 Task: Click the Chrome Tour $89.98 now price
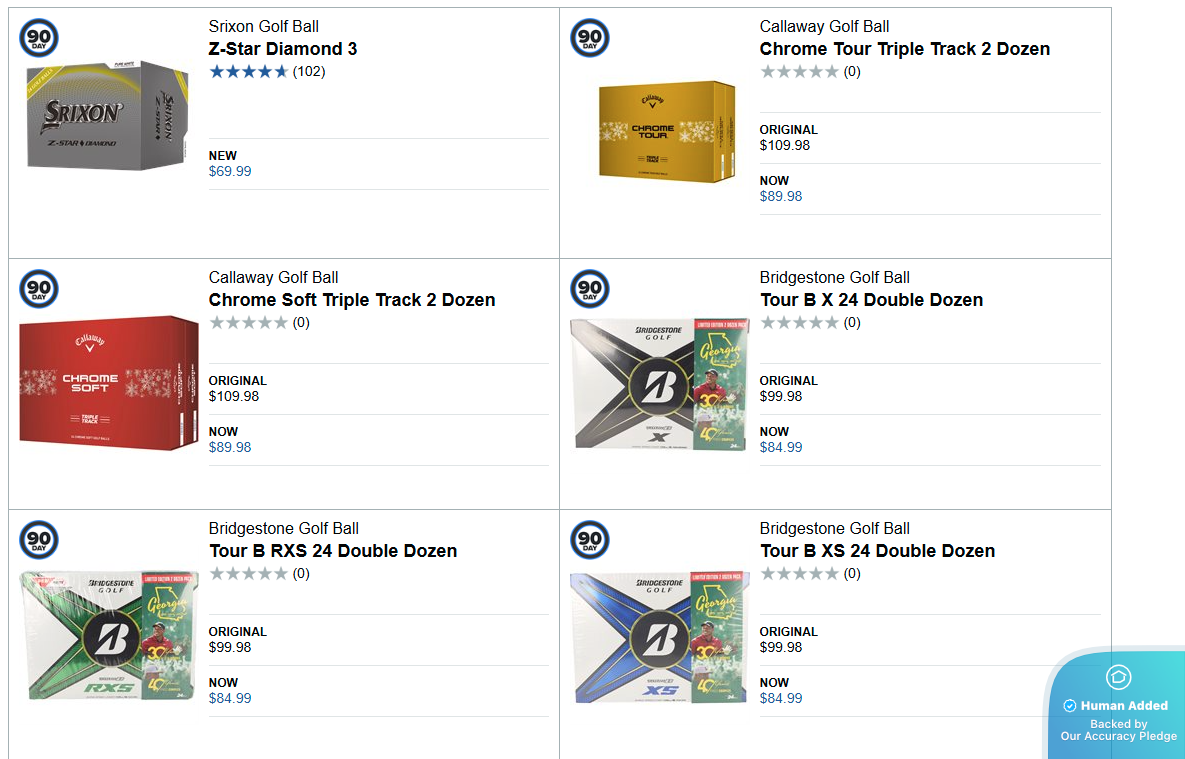pos(781,196)
